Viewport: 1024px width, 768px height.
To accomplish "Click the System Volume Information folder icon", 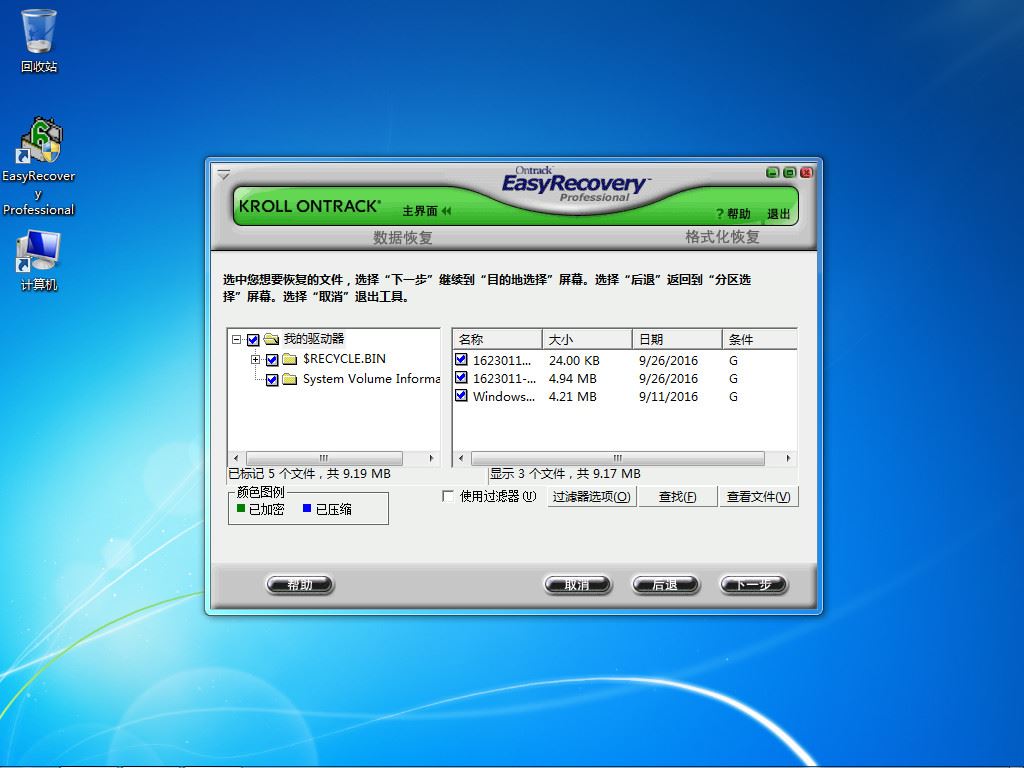I will point(290,379).
